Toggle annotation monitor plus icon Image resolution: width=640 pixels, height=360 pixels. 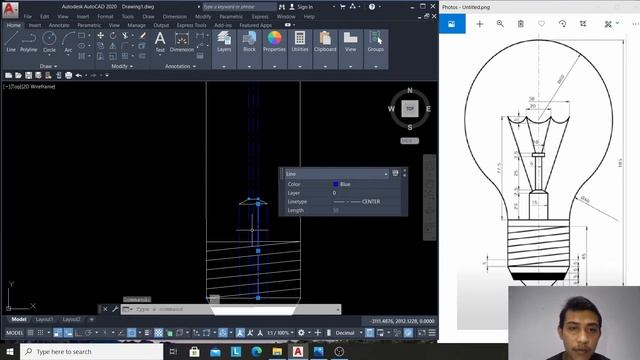click(x=318, y=333)
